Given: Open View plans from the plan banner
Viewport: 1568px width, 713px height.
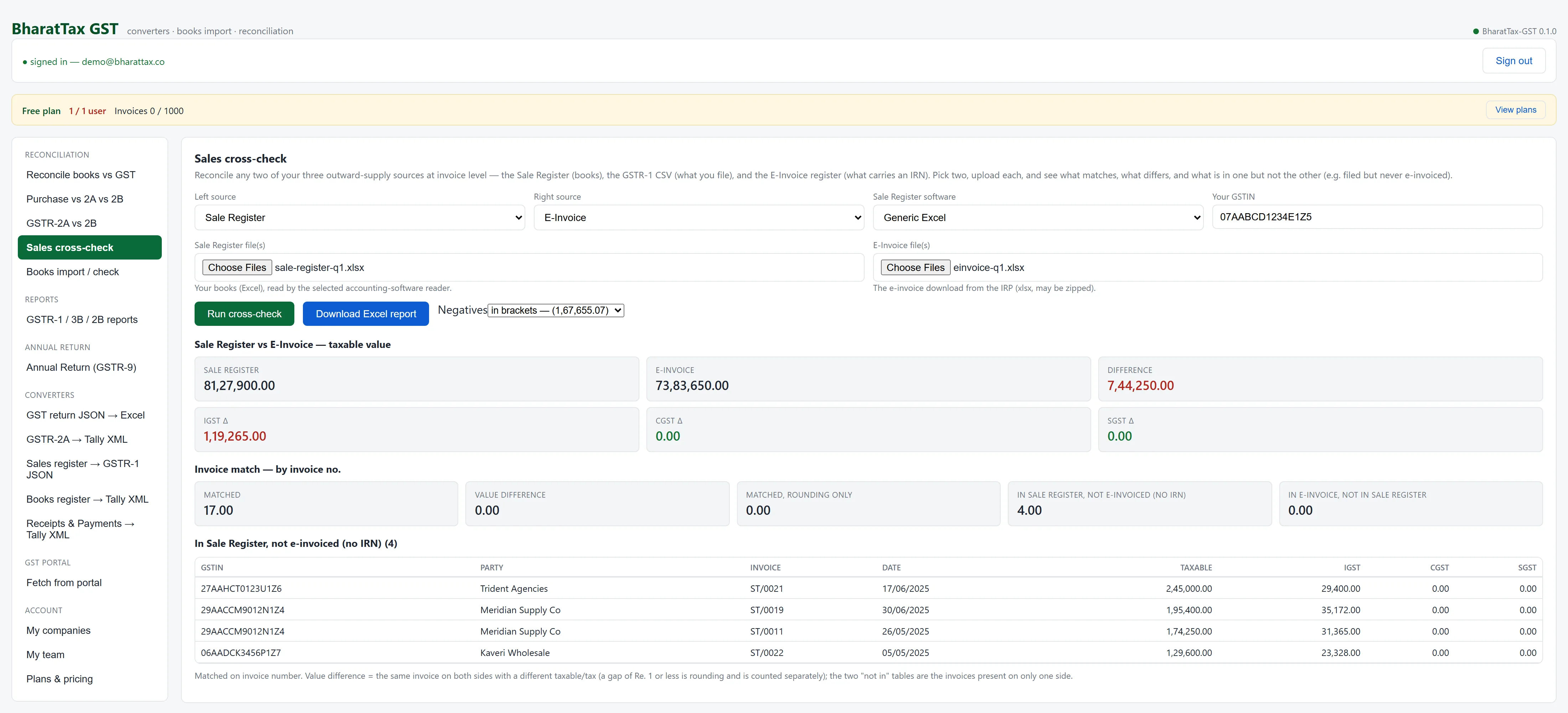Looking at the screenshot, I should [1516, 109].
